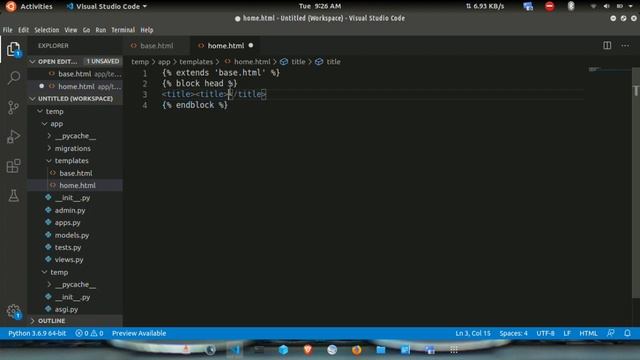This screenshot has width=640, height=360.
Task: Click the notifications bell in status bar
Action: (627, 333)
